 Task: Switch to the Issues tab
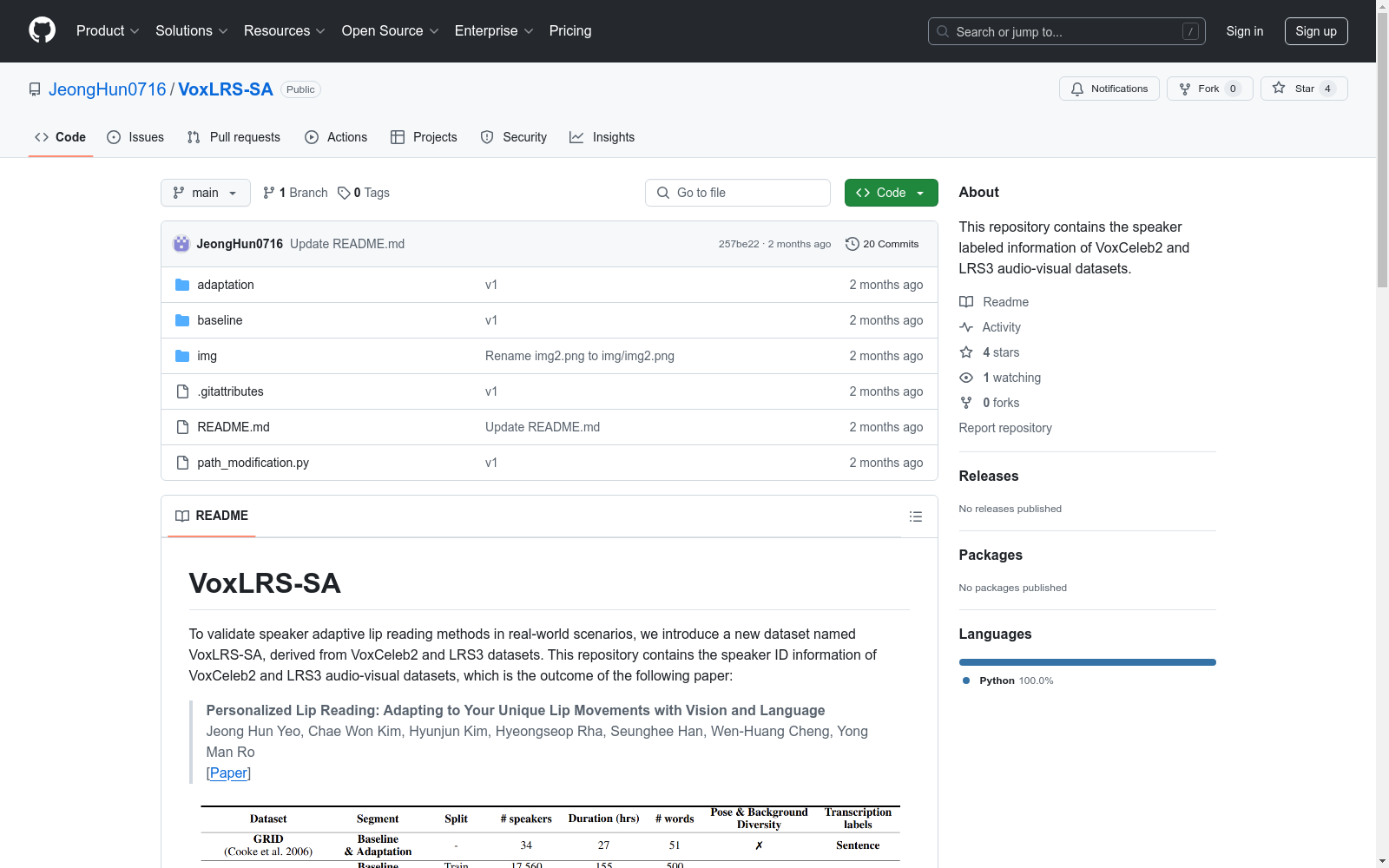tap(135, 137)
